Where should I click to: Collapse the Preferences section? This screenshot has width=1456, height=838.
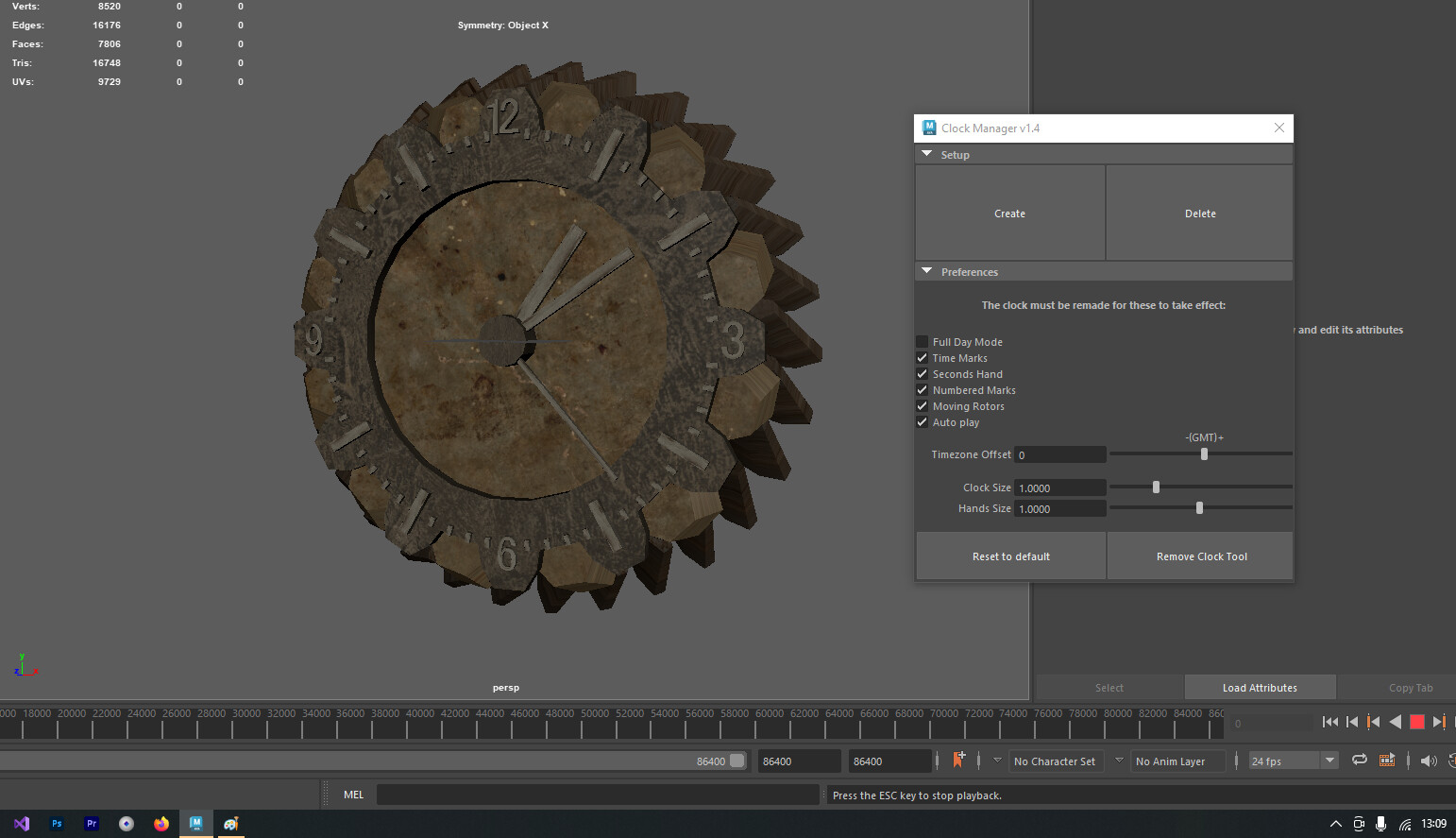click(927, 271)
